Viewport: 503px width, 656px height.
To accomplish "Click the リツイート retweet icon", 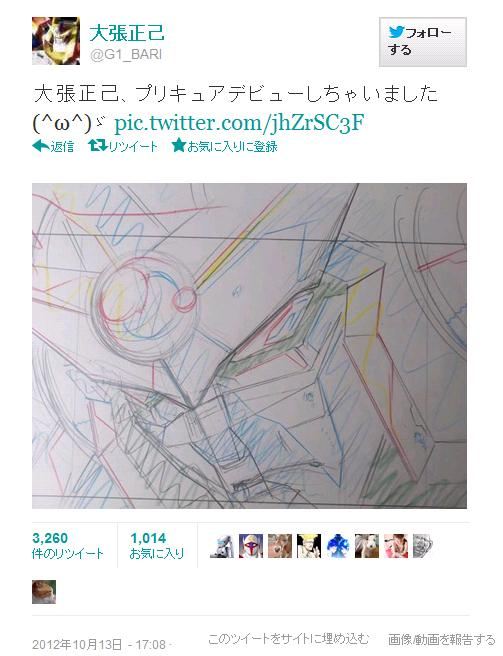I will tap(97, 146).
